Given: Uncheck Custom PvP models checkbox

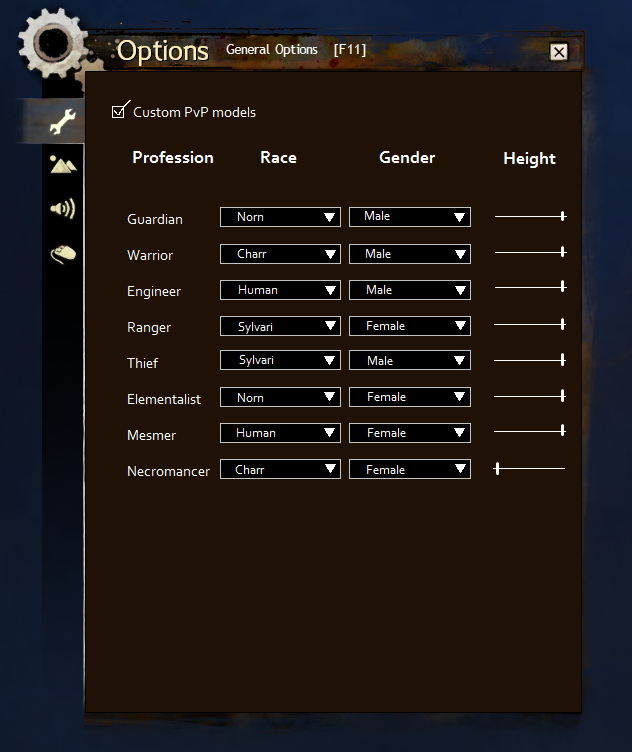Looking at the screenshot, I should pos(118,112).
